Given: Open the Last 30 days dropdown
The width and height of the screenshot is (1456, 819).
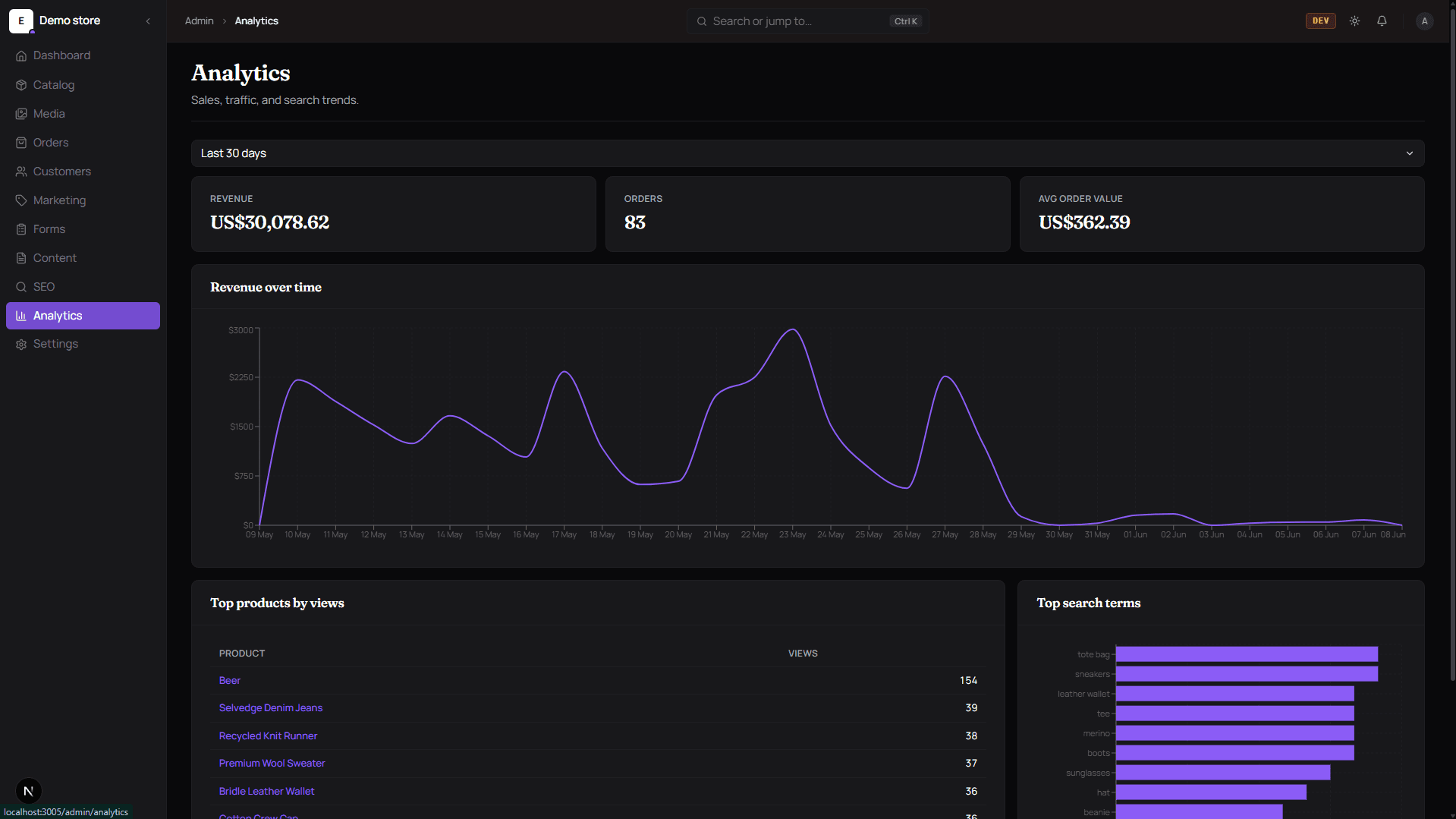Looking at the screenshot, I should (807, 153).
